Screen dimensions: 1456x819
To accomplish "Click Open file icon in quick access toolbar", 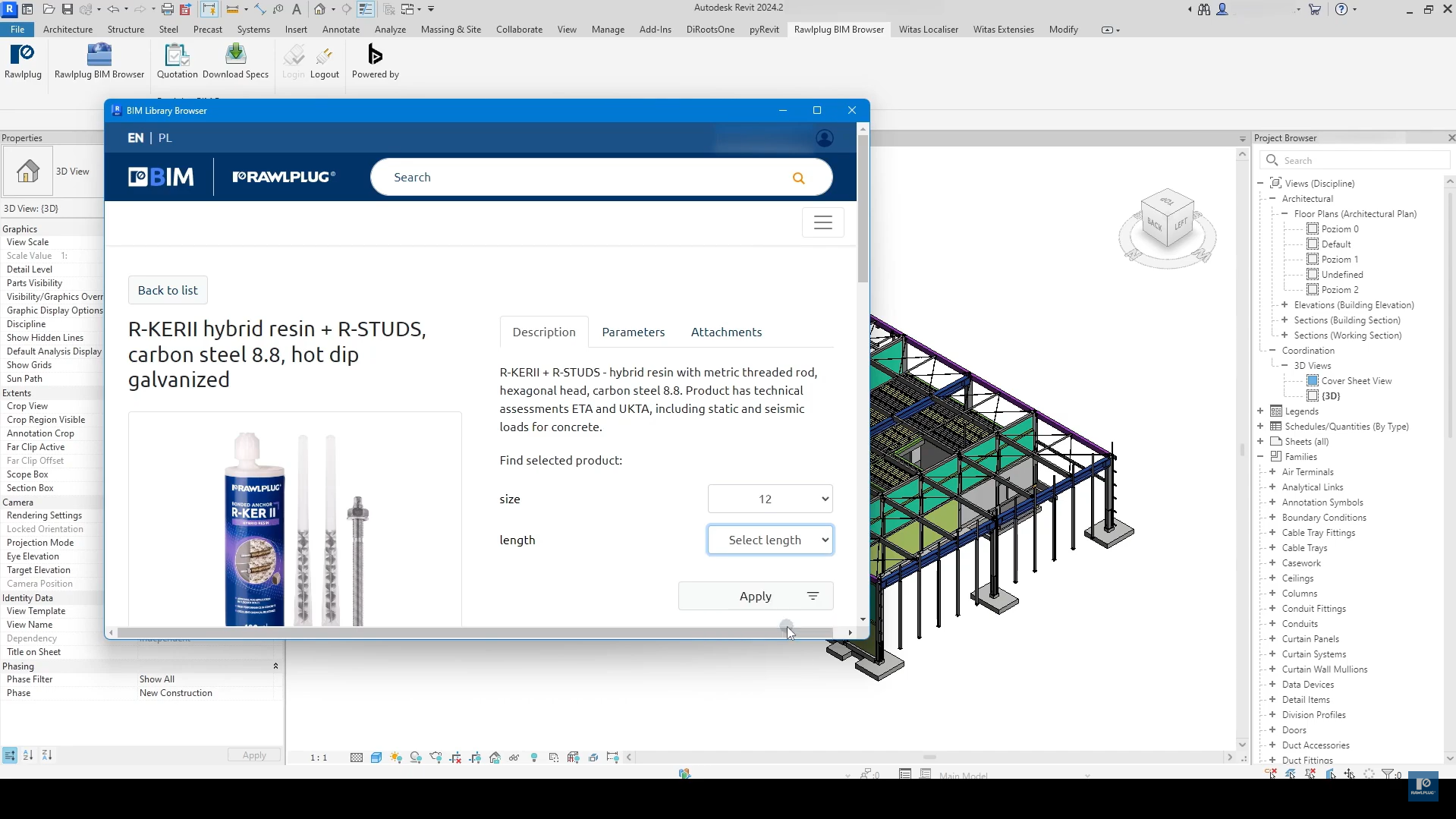I will coord(49,9).
